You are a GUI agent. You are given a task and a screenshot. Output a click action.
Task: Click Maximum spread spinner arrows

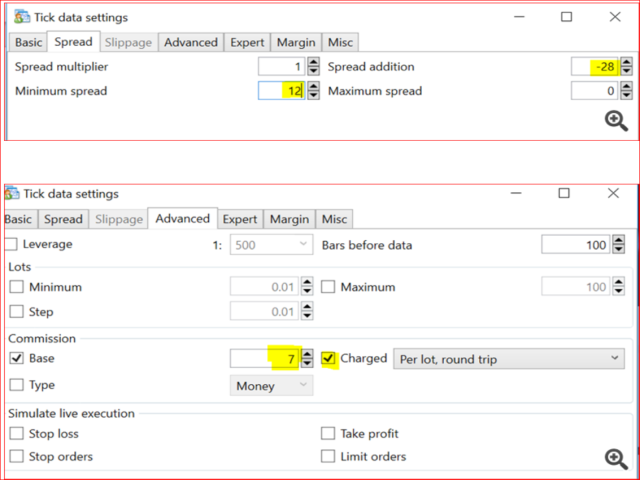[626, 91]
